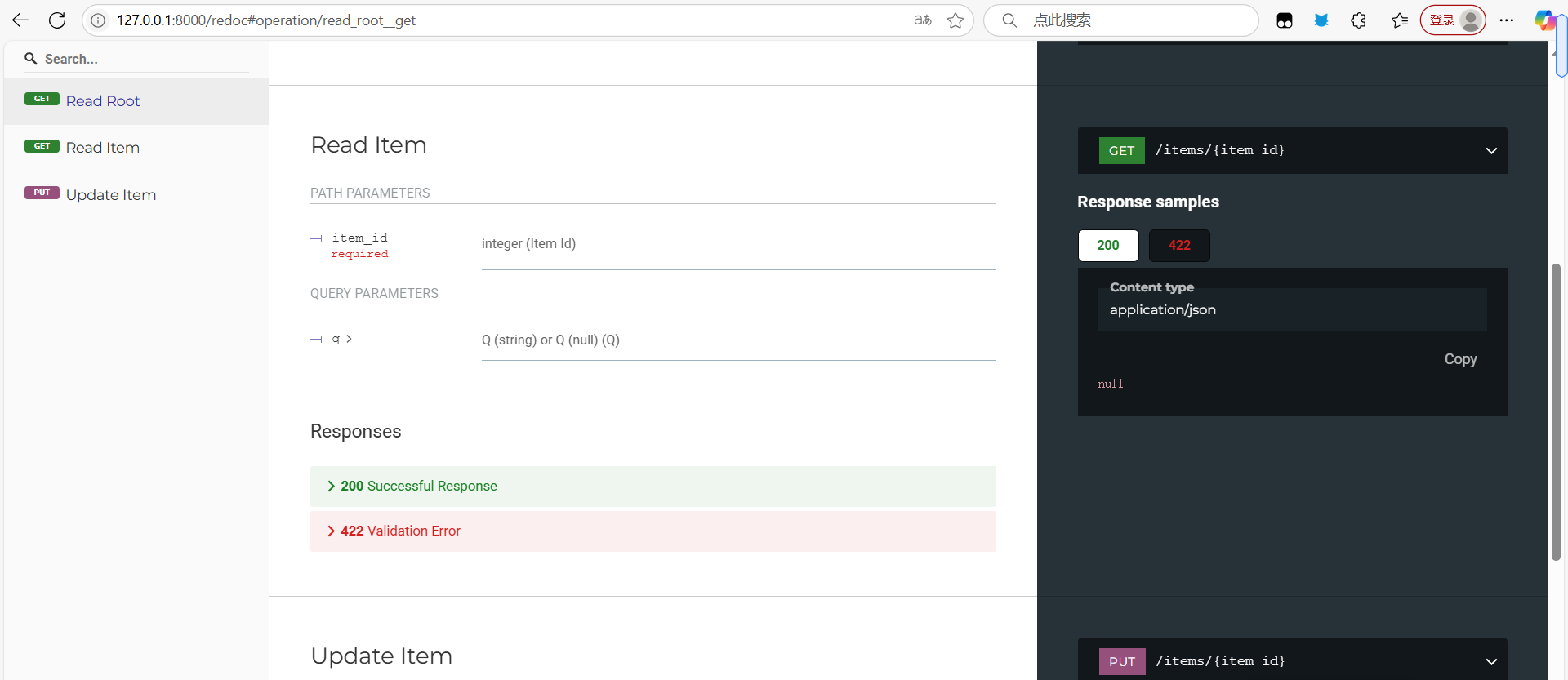Click the green GET label in endpoint bar

1121,150
